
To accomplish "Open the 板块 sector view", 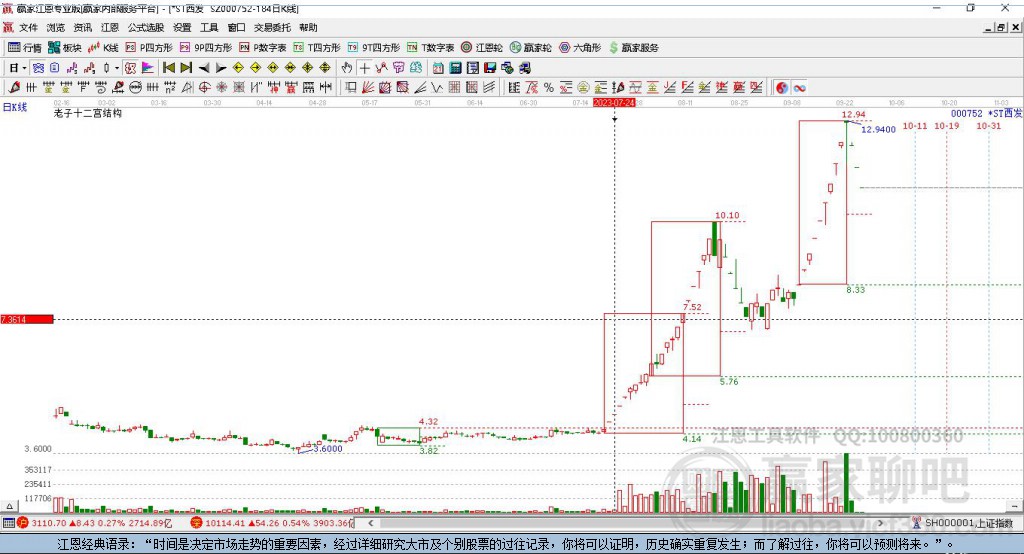I will tap(65, 48).
